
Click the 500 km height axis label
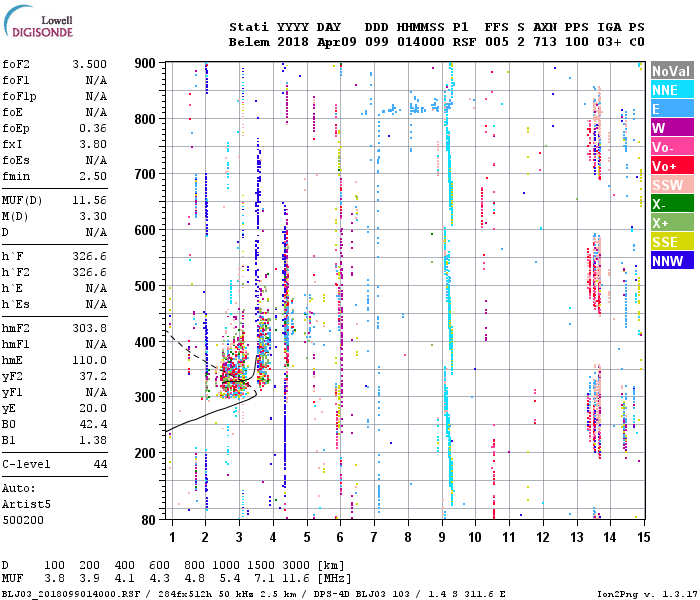tap(145, 286)
